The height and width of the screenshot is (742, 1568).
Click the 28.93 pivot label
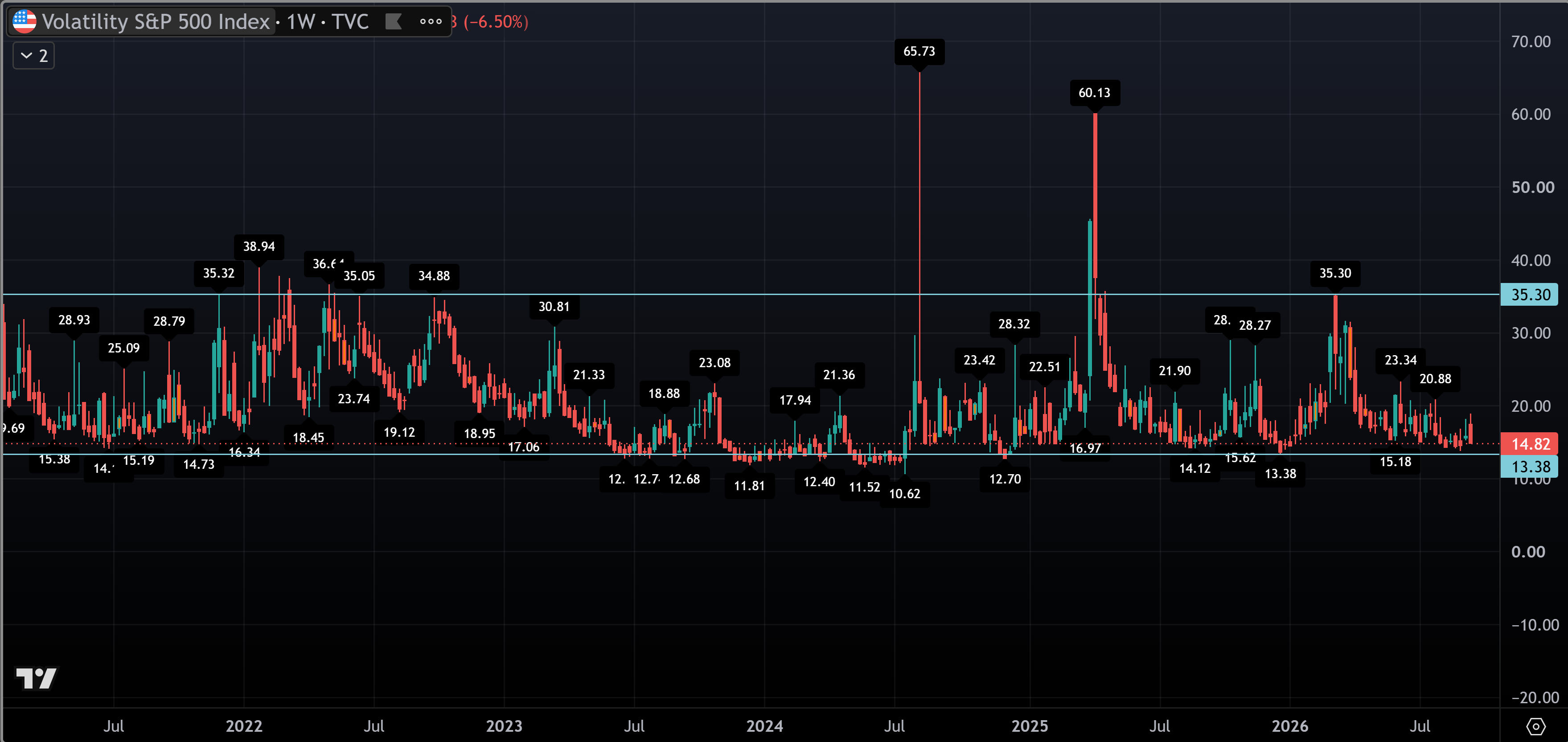coord(74,320)
